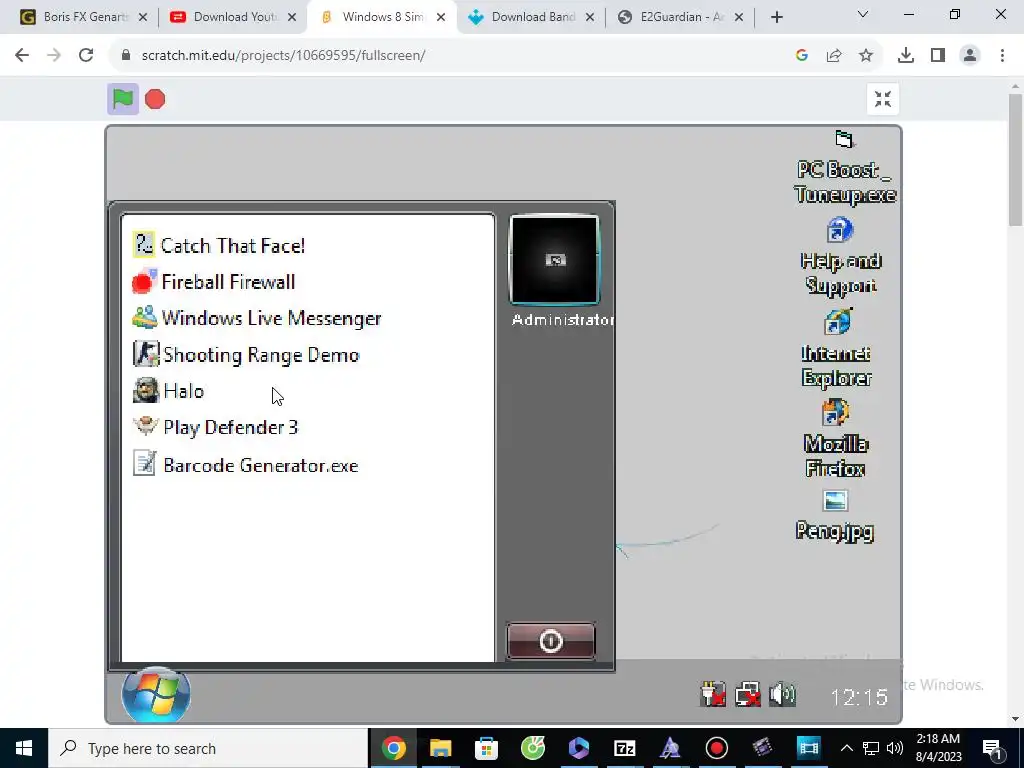1024x768 pixels.
Task: Click the Administrator name label
Action: 563,320
